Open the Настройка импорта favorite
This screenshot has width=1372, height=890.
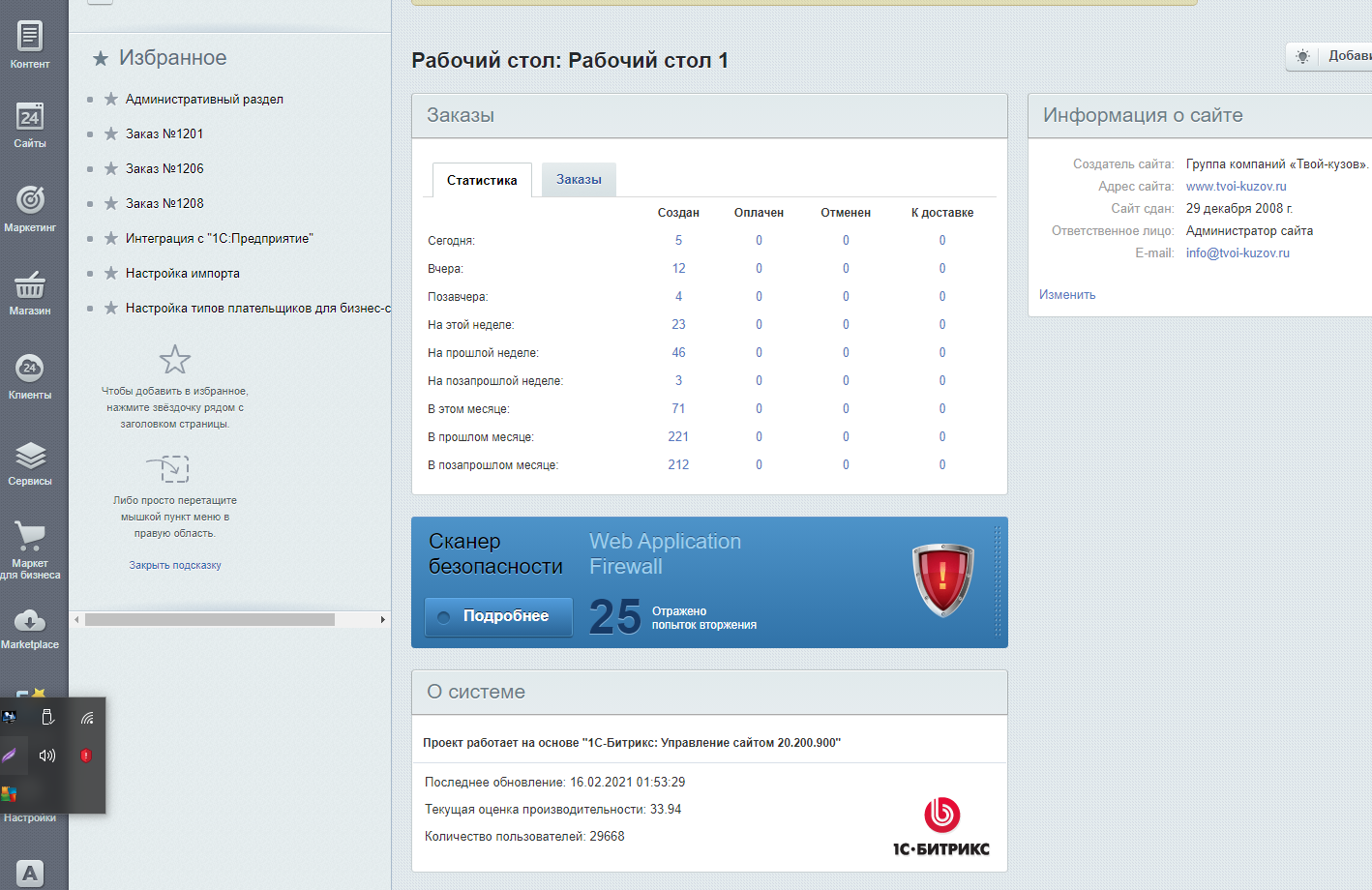183,273
